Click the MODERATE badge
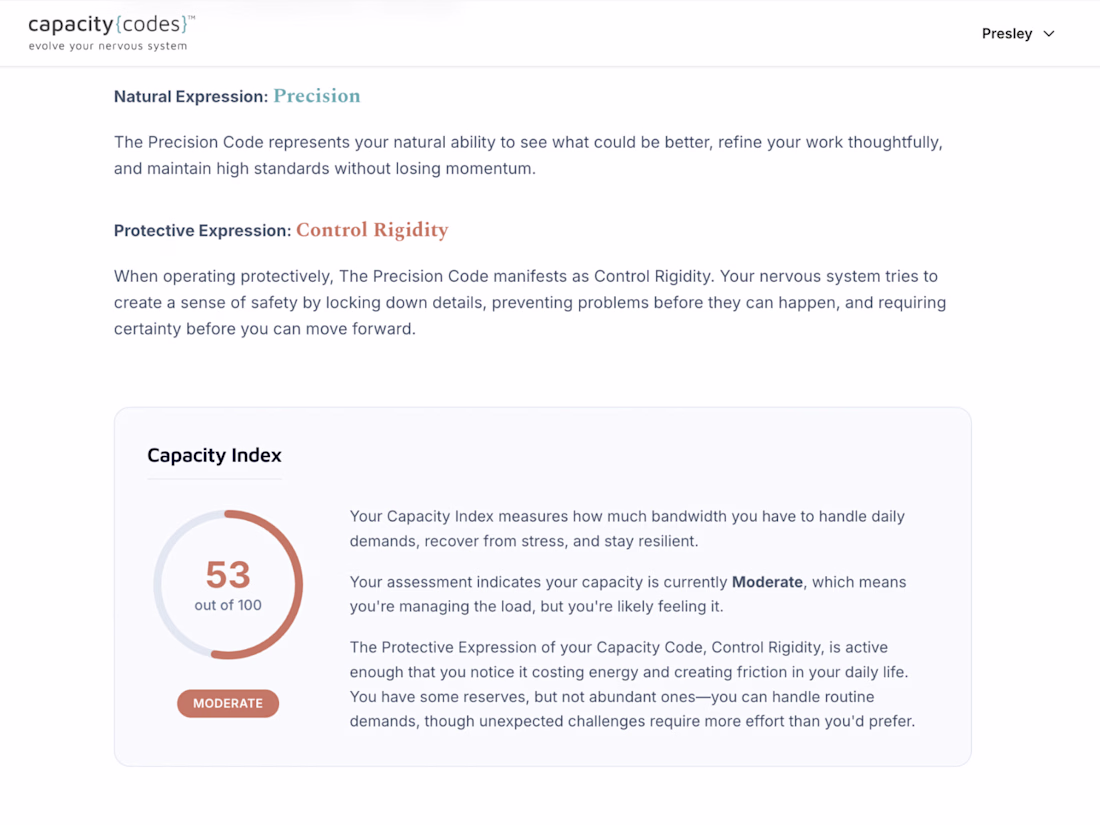The height and width of the screenshot is (825, 1100). 228,703
